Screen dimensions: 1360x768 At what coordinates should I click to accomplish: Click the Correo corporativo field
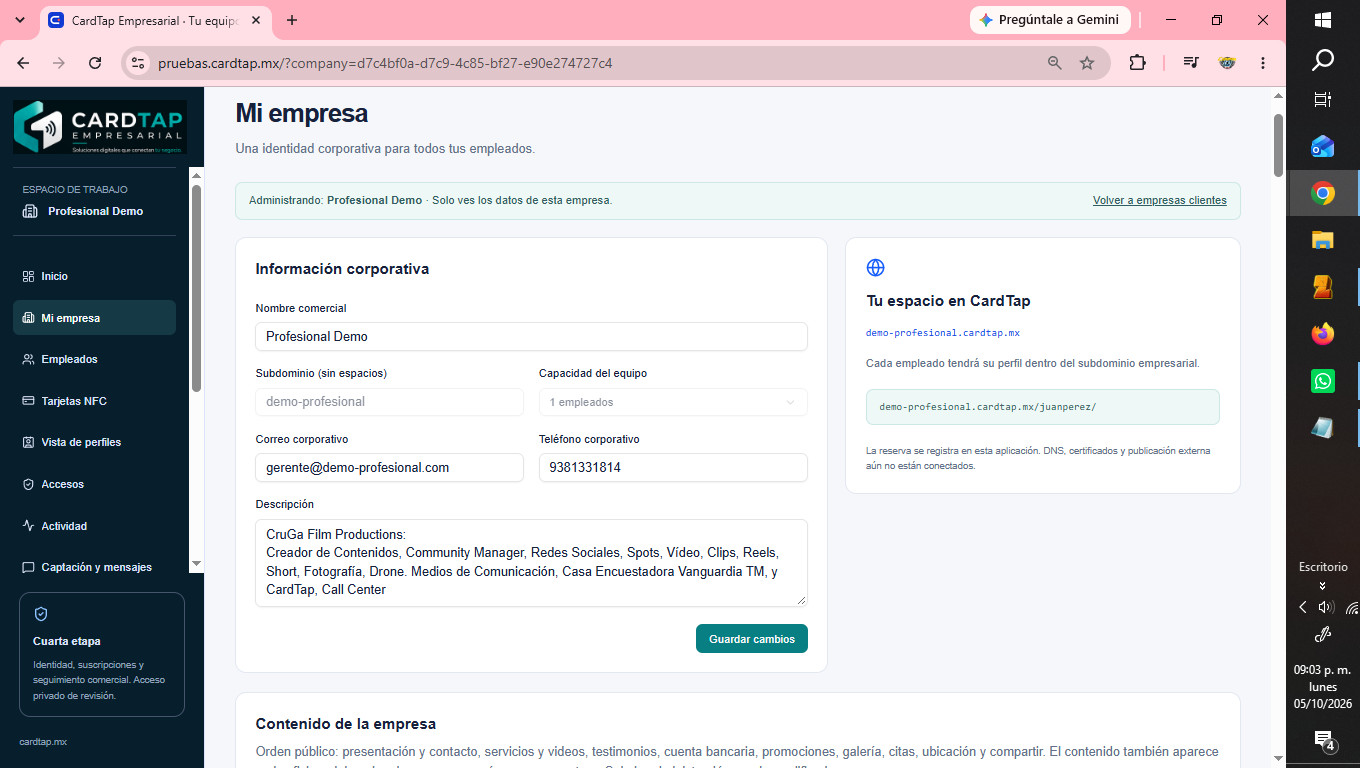coord(389,467)
